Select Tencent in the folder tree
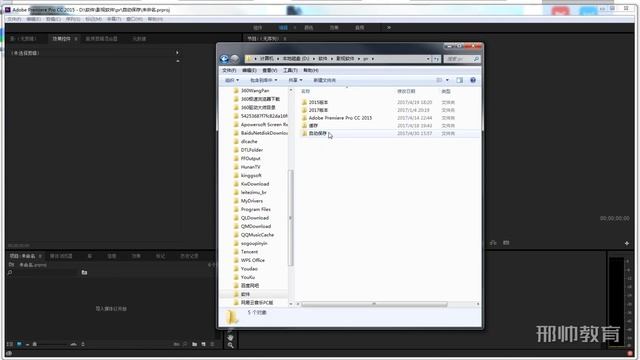Viewport: 640px width, 360px height. pyautogui.click(x=249, y=252)
